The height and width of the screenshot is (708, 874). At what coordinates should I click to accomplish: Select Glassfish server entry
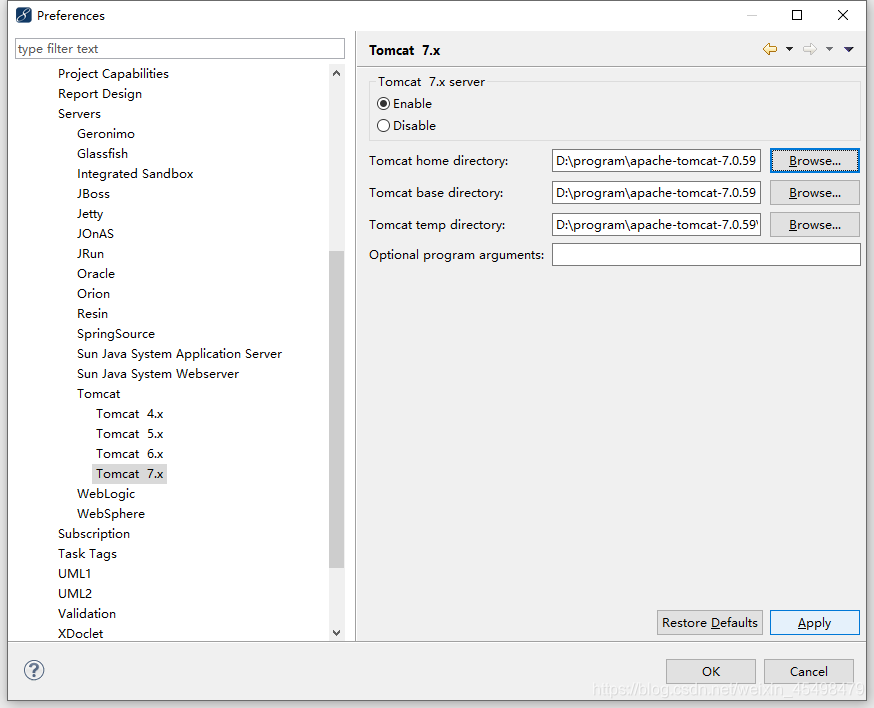click(103, 154)
